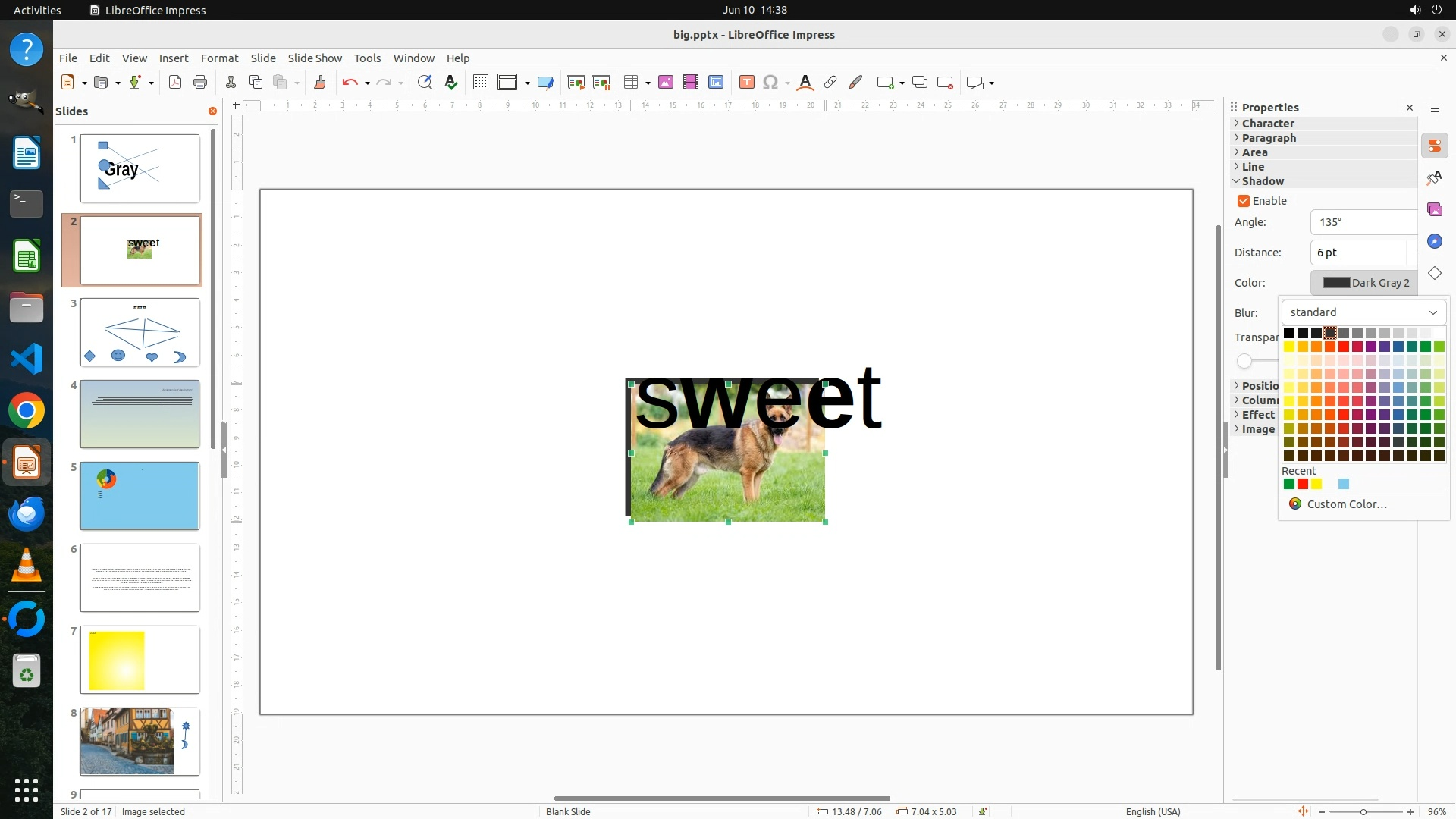Select the green recent color swatch
This screenshot has width=1456, height=819.
pyautogui.click(x=1288, y=485)
